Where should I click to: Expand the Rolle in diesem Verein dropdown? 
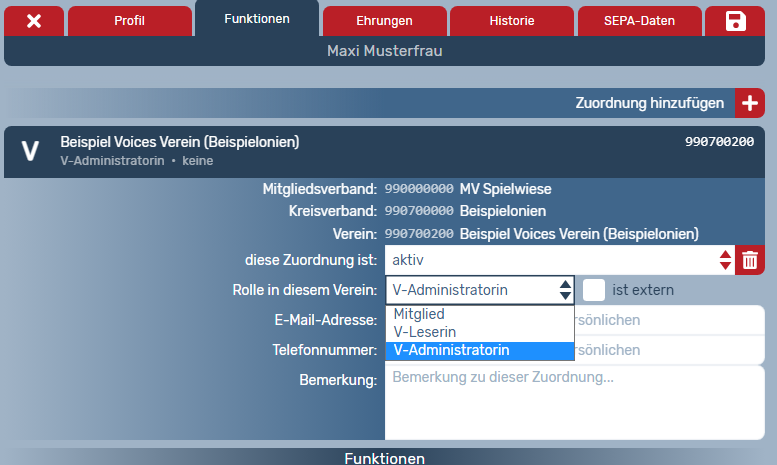tap(480, 290)
